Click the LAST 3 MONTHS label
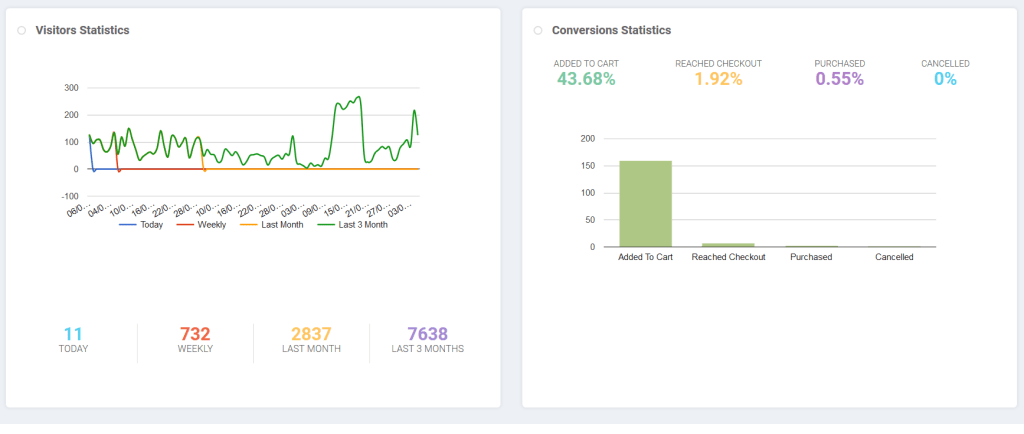Viewport: 1024px width, 434px height. point(428,349)
